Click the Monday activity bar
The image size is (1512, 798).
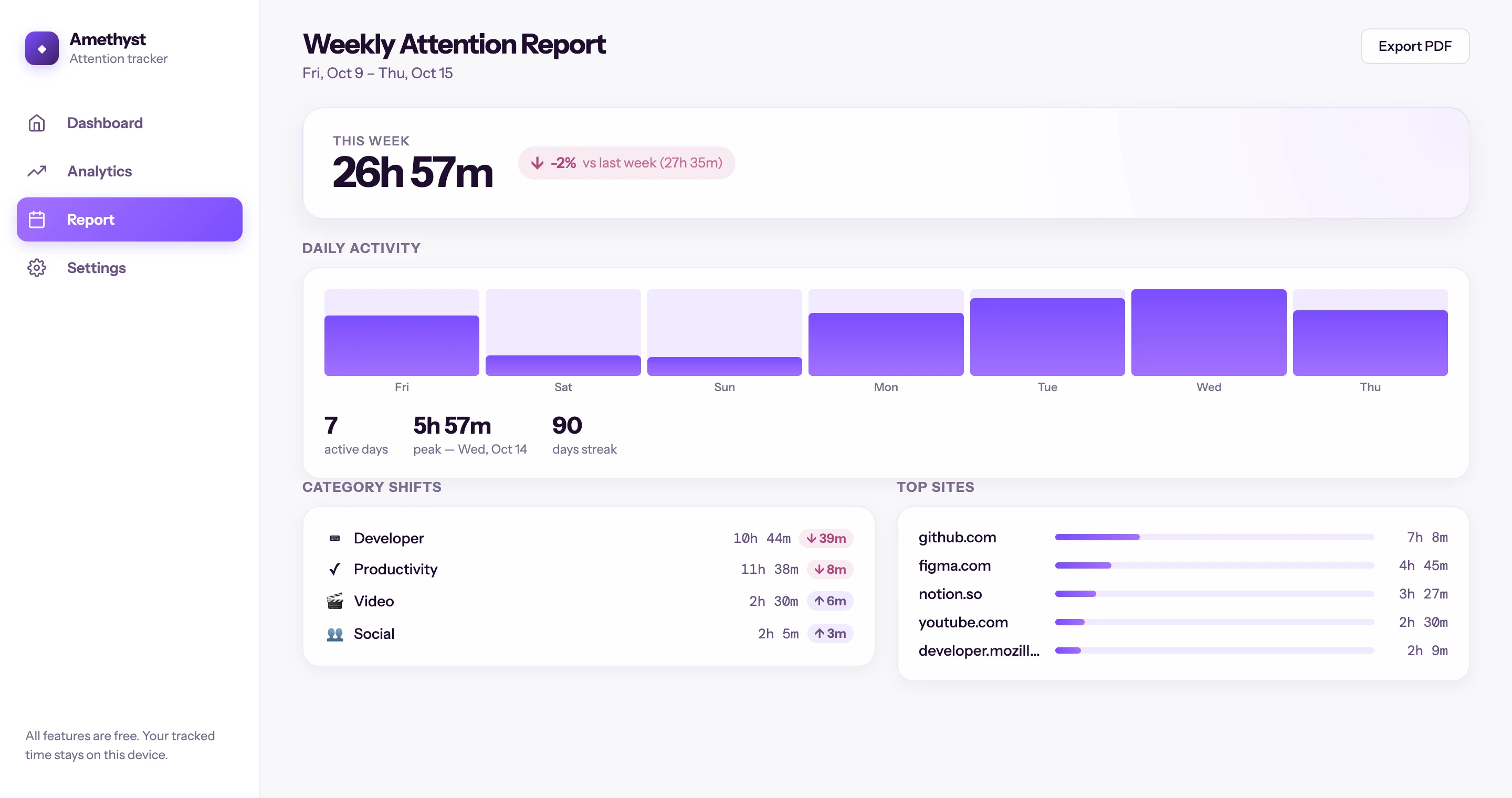tap(886, 344)
